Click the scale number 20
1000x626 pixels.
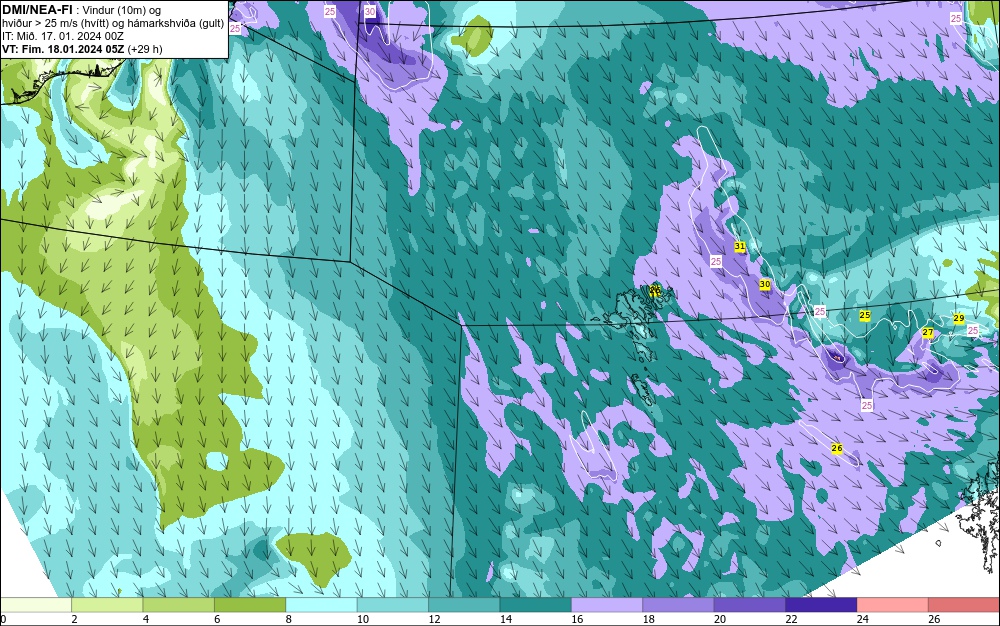tap(719, 619)
